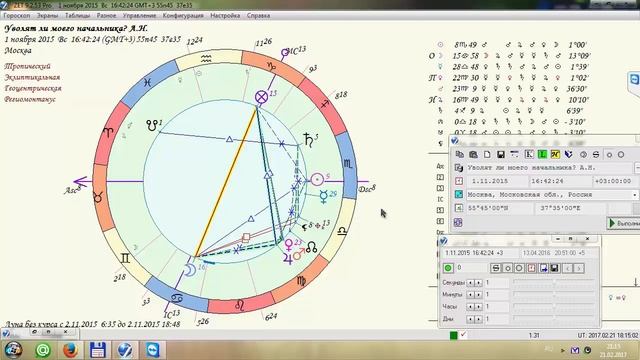This screenshot has height=360, width=640.
Task: Select the small circle icon in data toolbar
Action: tap(609, 155)
